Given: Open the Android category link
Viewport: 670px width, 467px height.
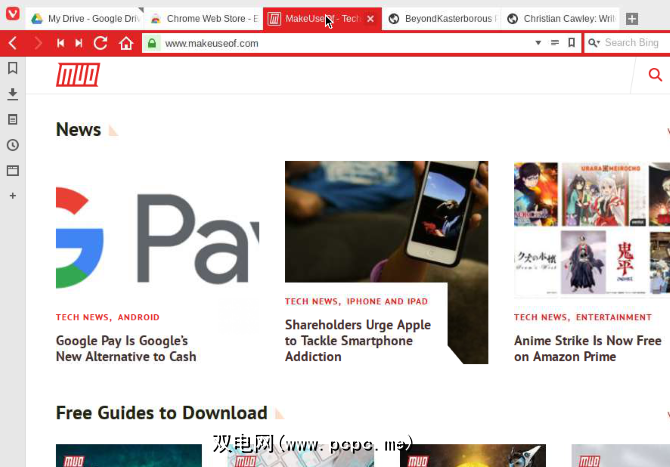Looking at the screenshot, I should [138, 317].
